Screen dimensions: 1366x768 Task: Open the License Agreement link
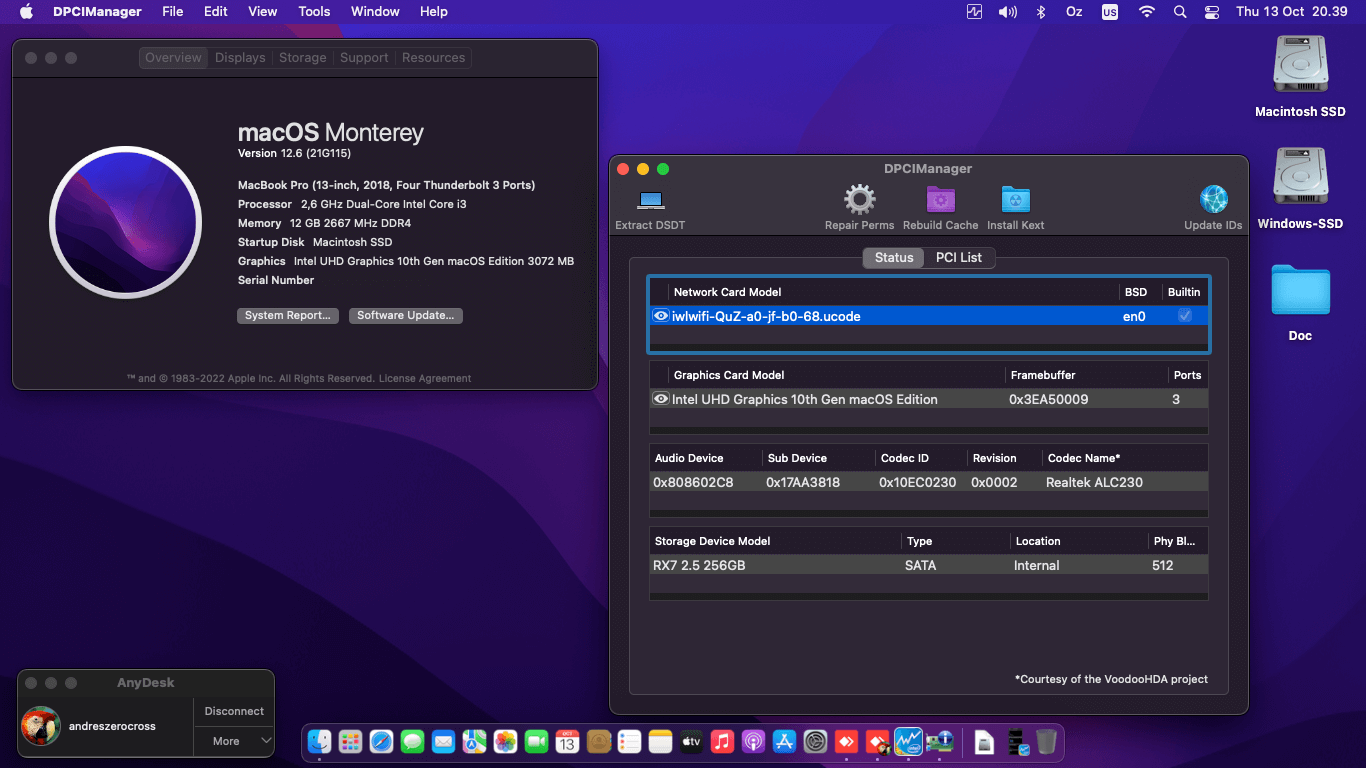point(425,379)
